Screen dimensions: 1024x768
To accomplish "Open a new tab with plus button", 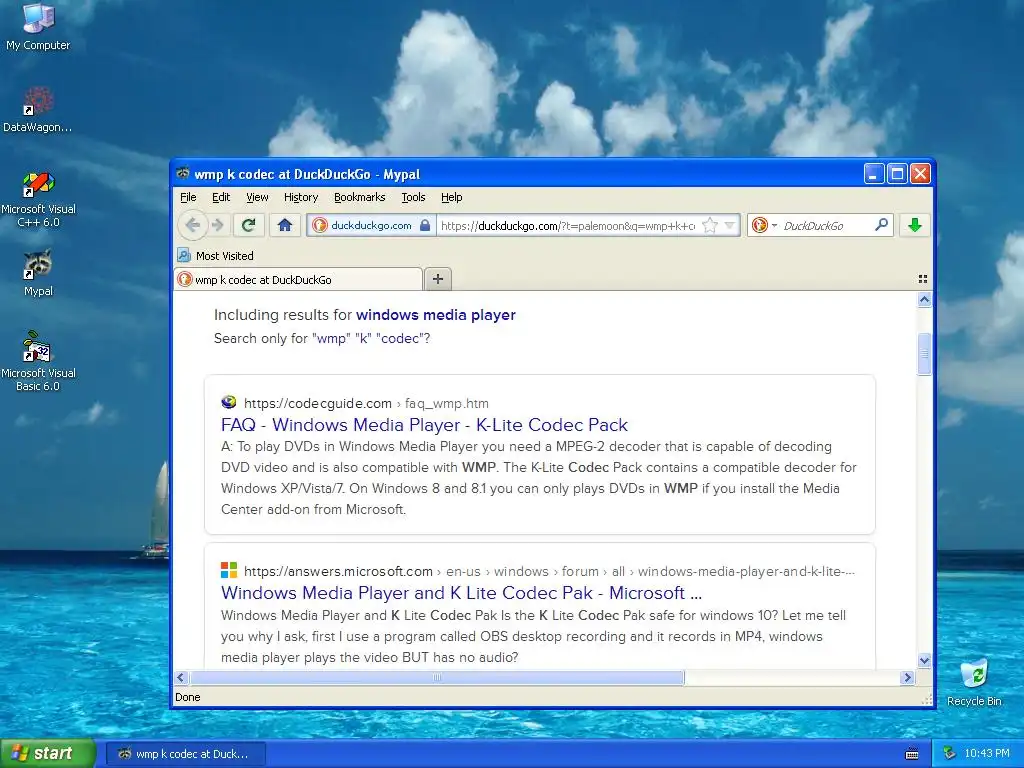I will (438, 279).
